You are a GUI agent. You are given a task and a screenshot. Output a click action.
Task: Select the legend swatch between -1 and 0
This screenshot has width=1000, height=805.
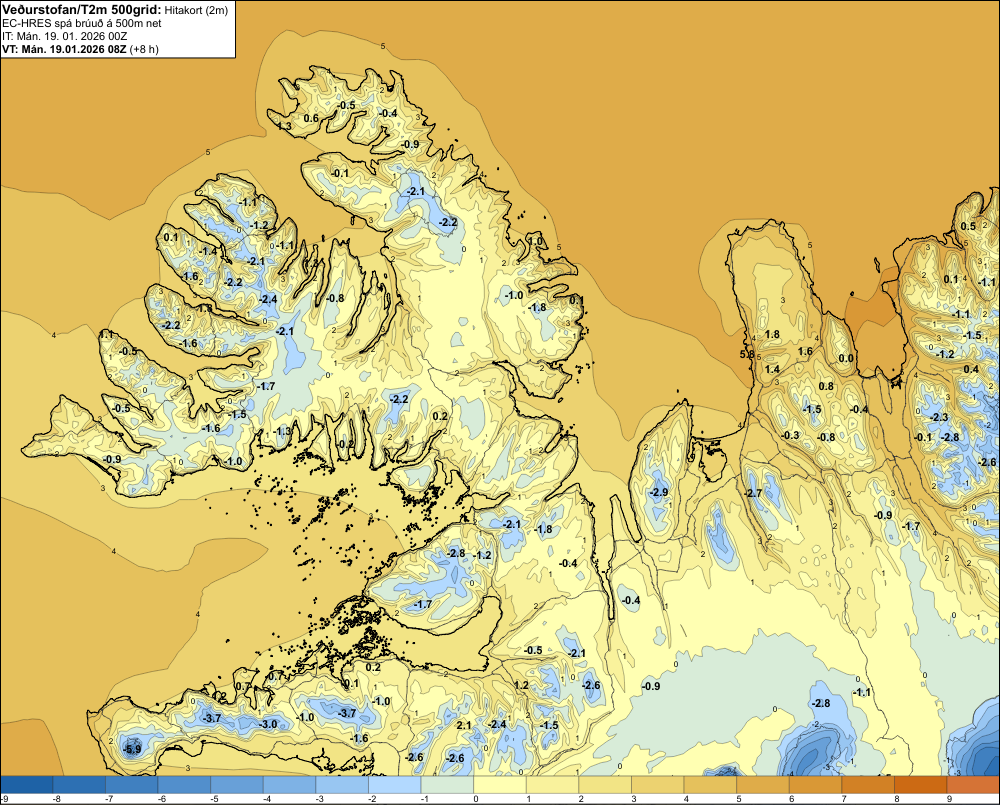point(447,785)
